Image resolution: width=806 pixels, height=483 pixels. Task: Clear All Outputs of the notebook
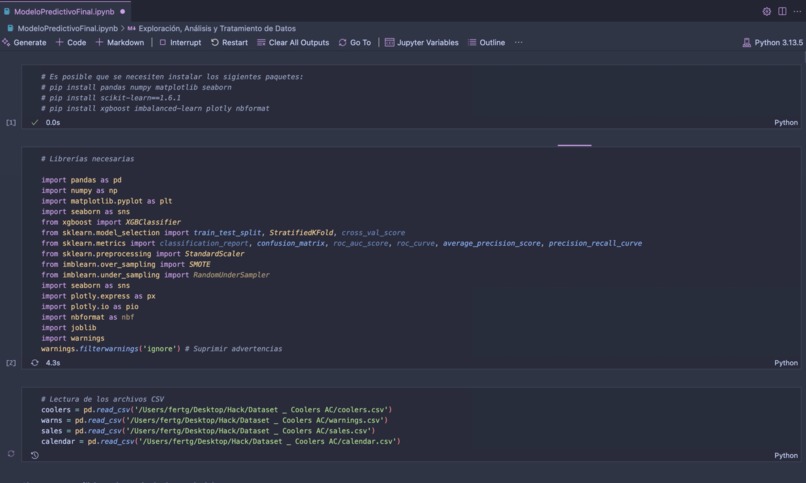click(x=293, y=43)
